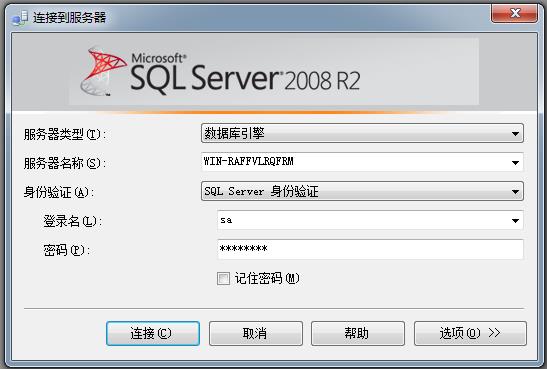Screen dimensions: 547x369
Task: Open the 身份验证 dropdown list
Action: (x=362, y=191)
